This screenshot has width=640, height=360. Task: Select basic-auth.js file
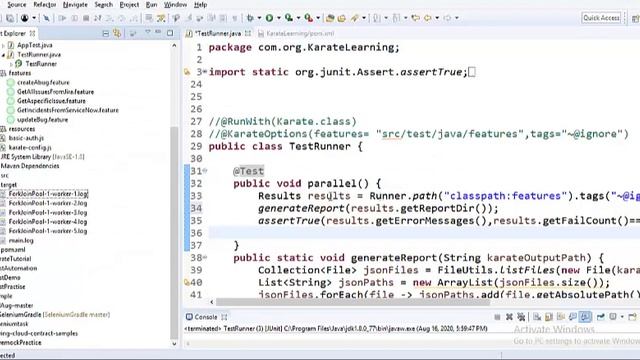click(26, 138)
